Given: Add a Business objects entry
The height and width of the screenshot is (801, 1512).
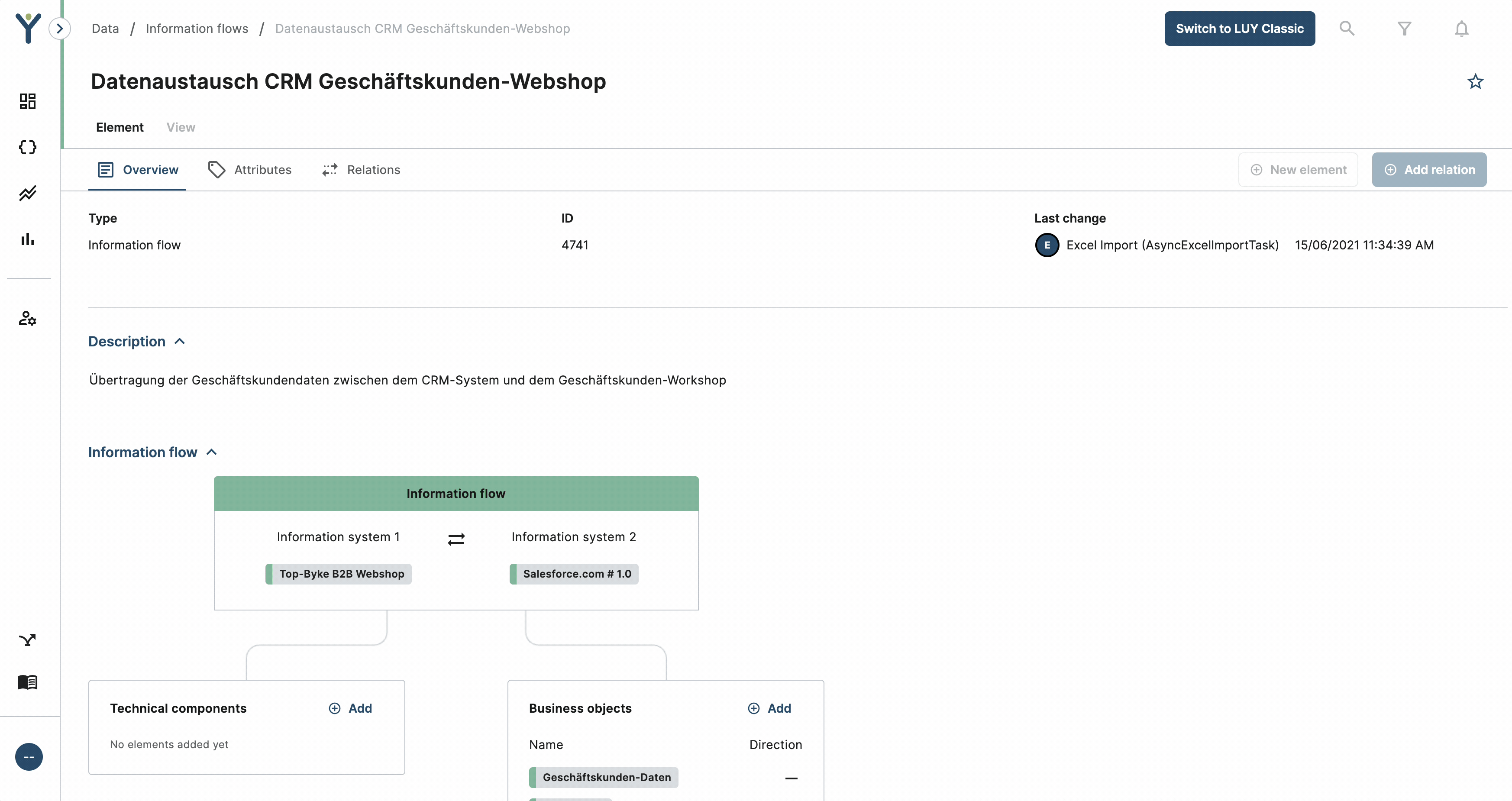Looking at the screenshot, I should 769,708.
